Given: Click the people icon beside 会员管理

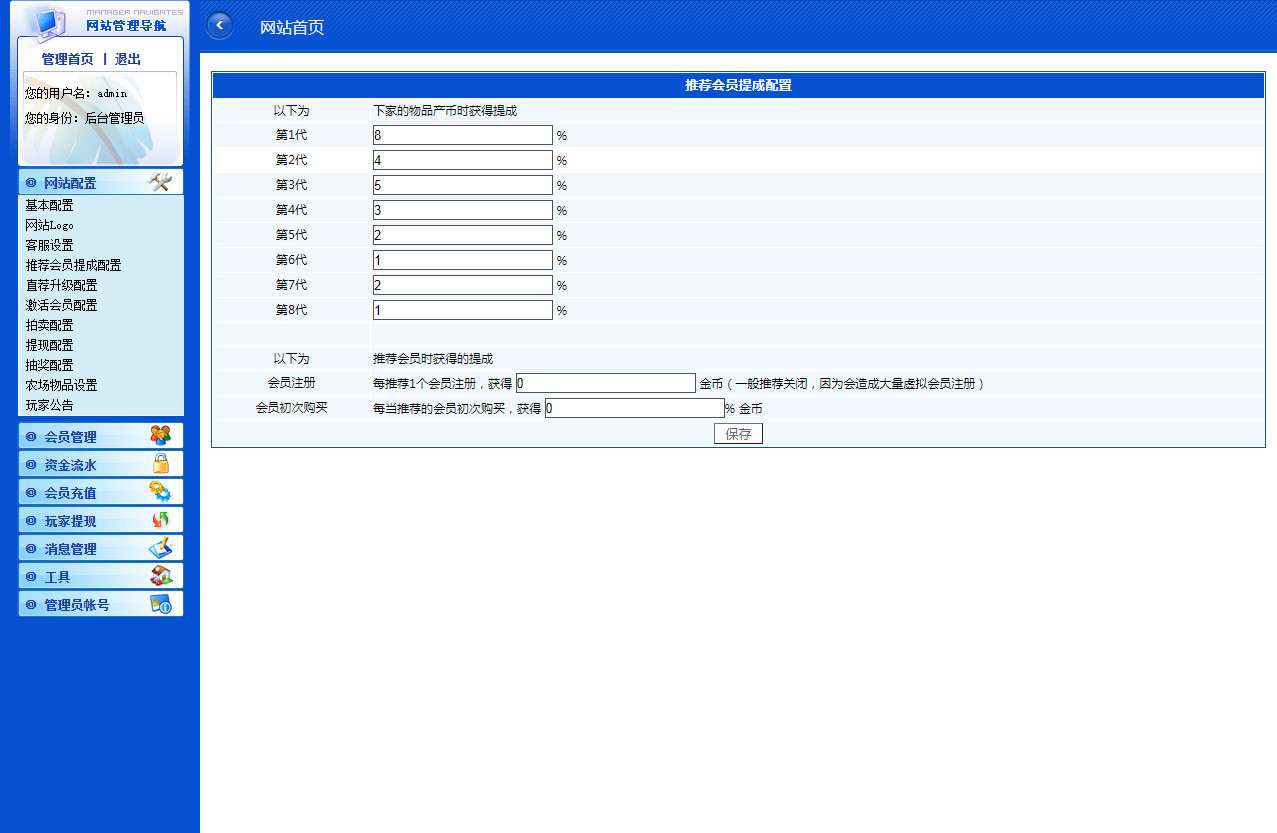Looking at the screenshot, I should 160,435.
